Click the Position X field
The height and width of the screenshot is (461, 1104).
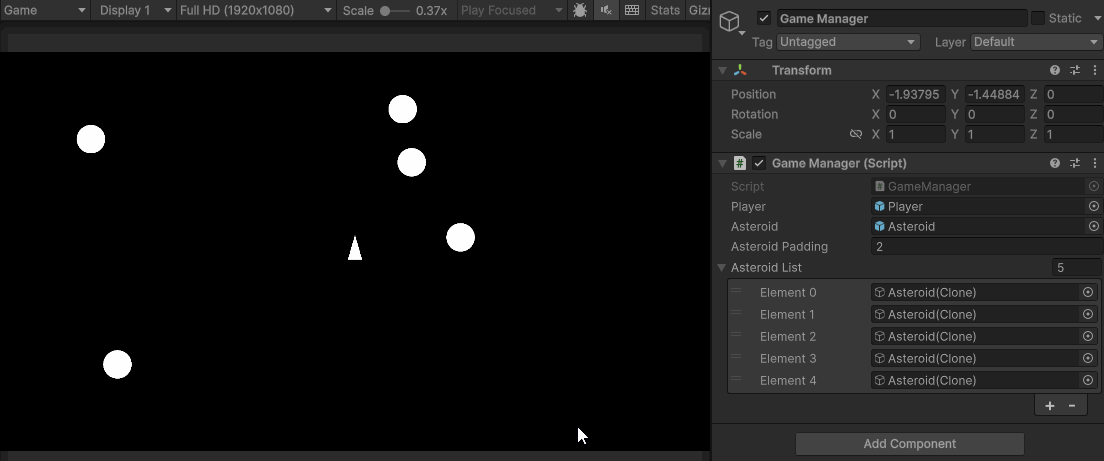tap(915, 94)
